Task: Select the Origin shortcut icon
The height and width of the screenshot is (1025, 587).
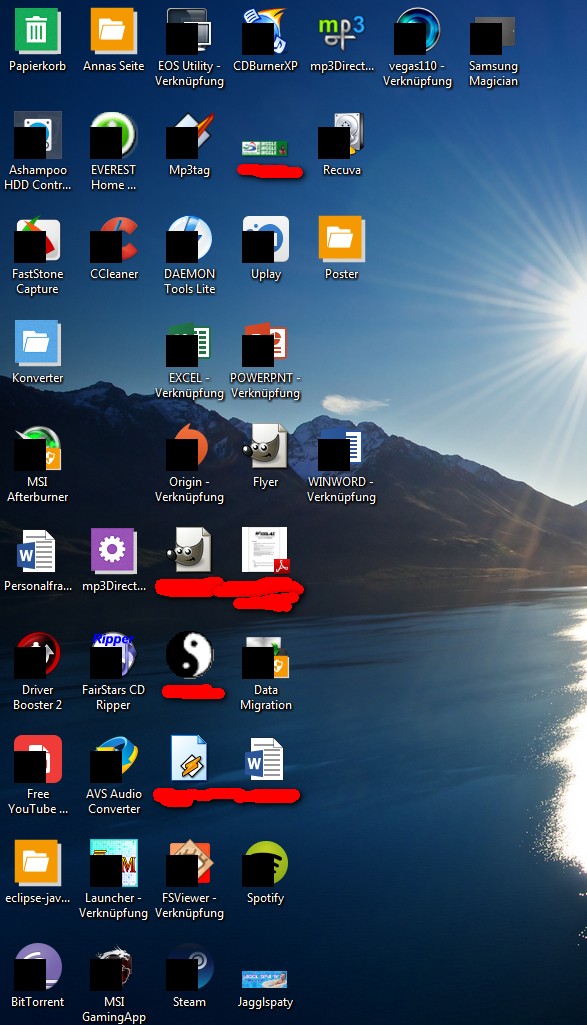Action: [189, 446]
